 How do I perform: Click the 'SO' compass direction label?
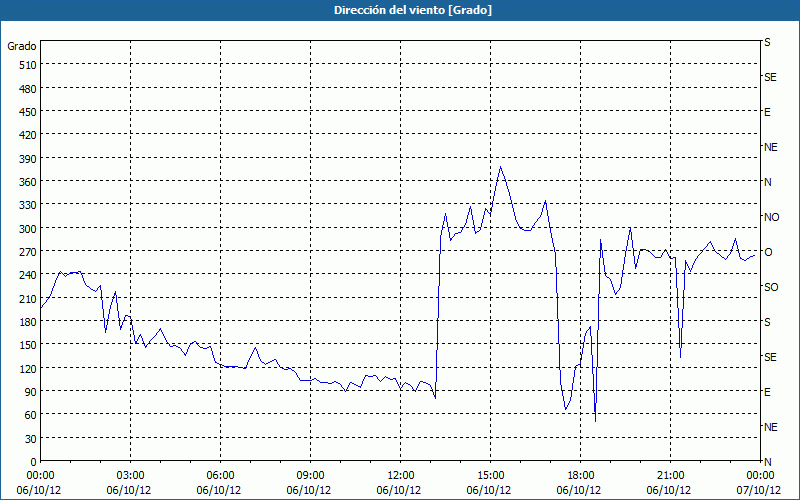click(771, 287)
